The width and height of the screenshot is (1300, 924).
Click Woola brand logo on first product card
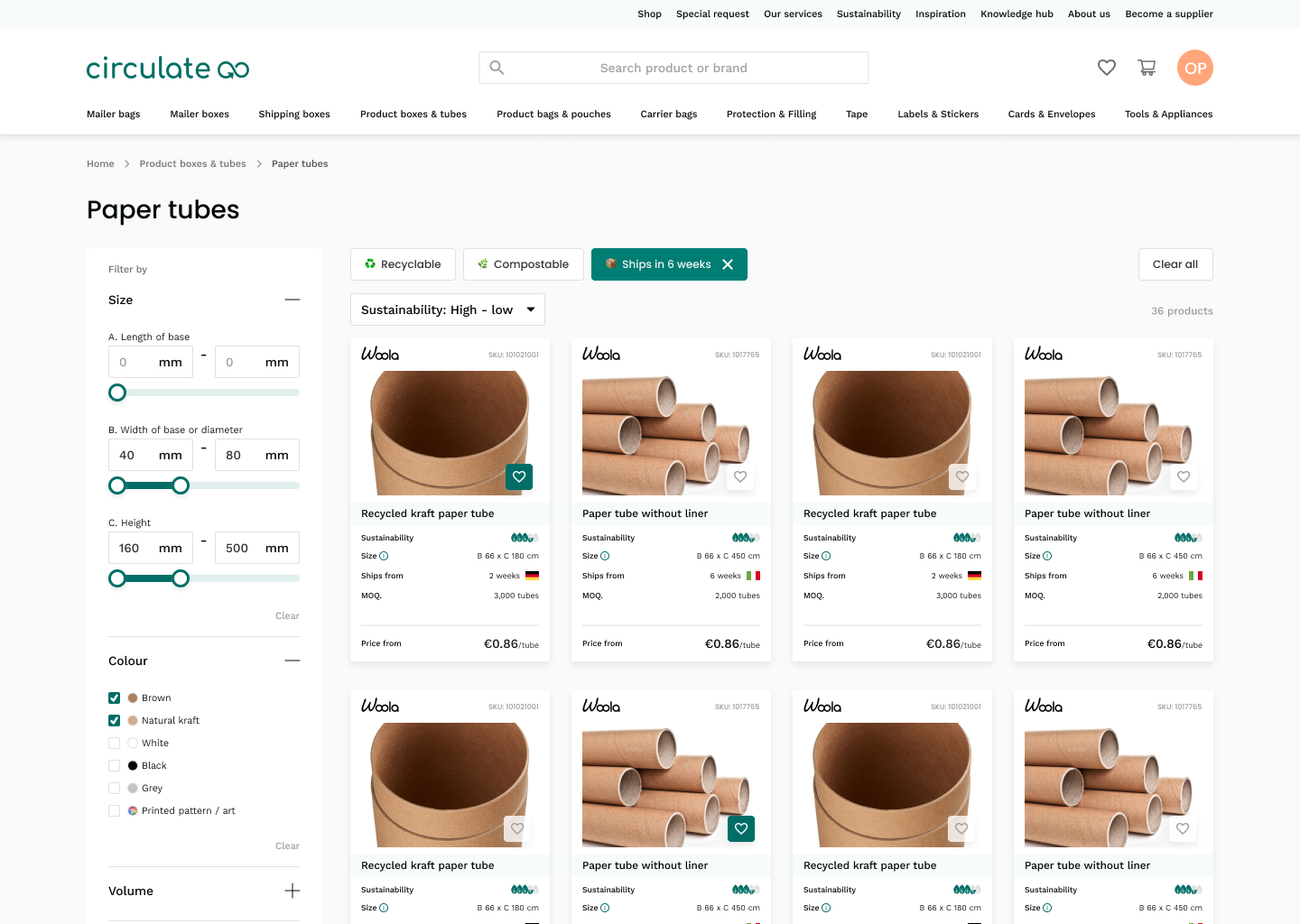pos(380,354)
